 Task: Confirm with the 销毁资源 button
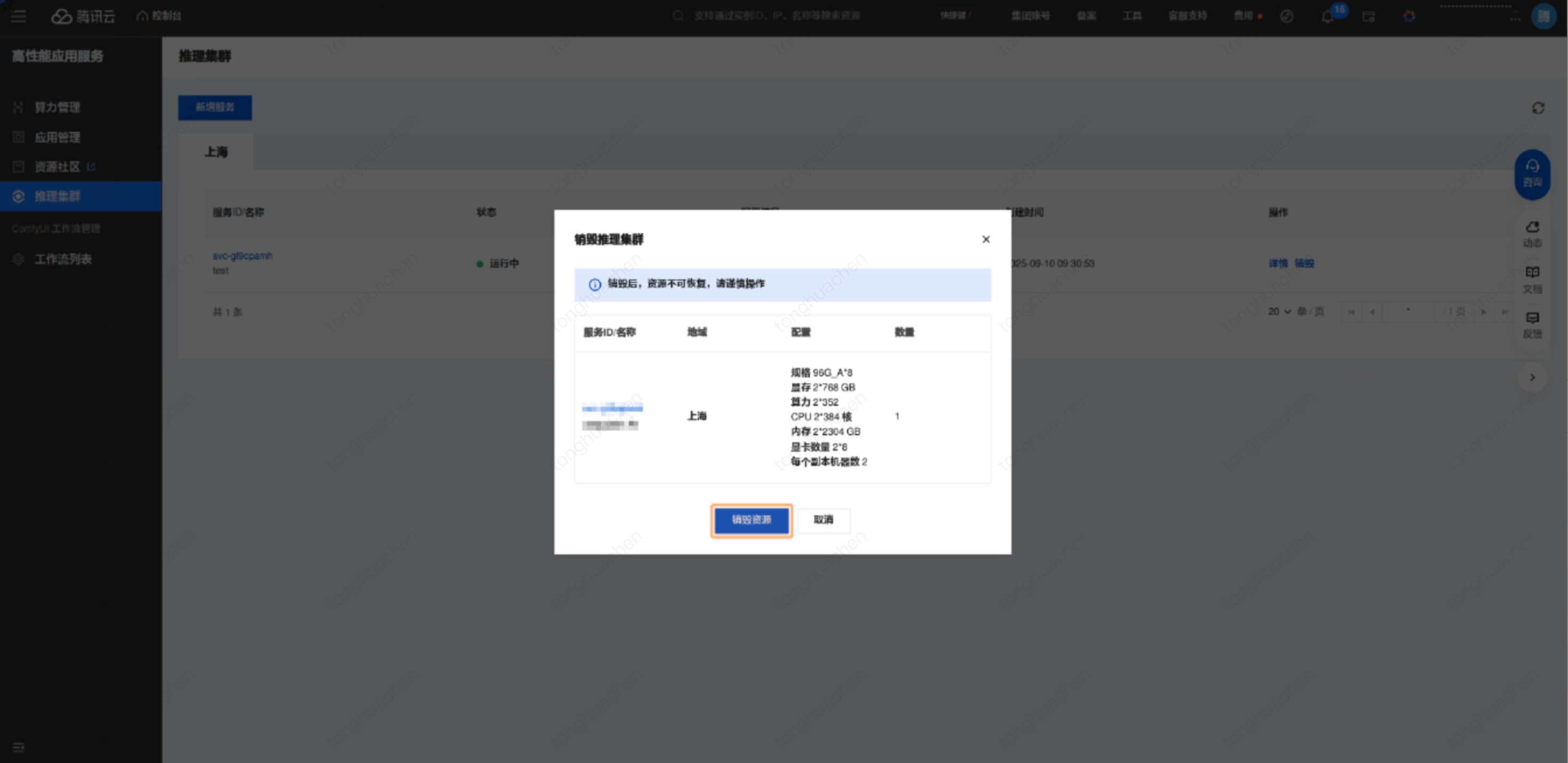coord(751,520)
